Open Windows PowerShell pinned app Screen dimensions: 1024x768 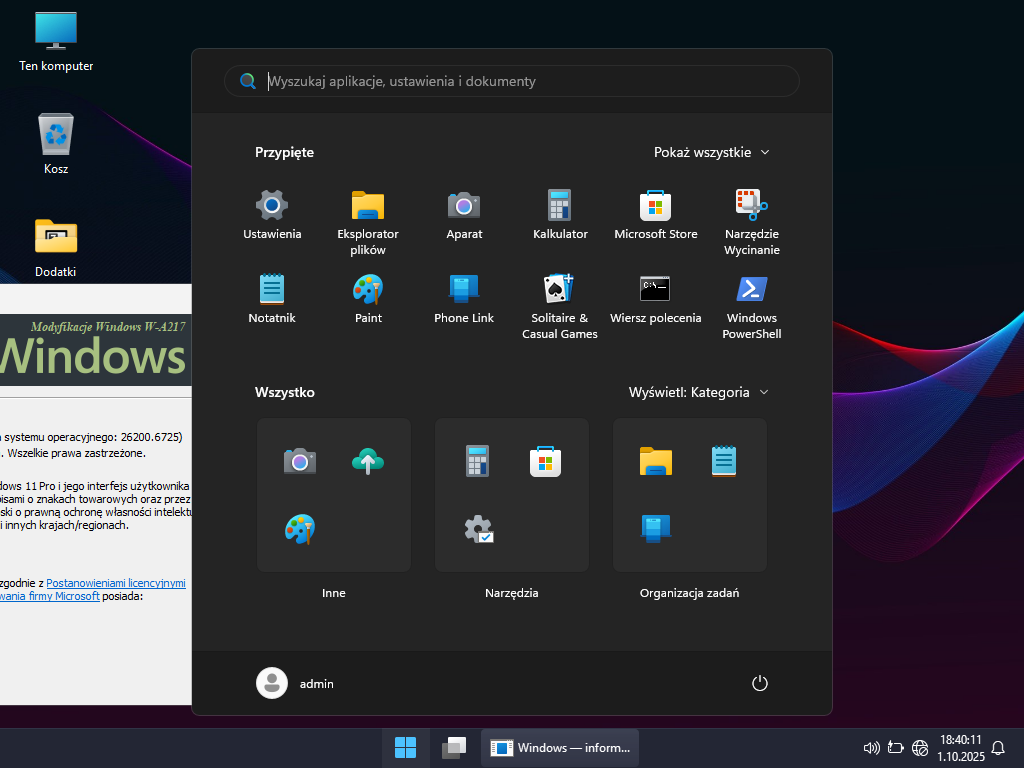tap(751, 289)
